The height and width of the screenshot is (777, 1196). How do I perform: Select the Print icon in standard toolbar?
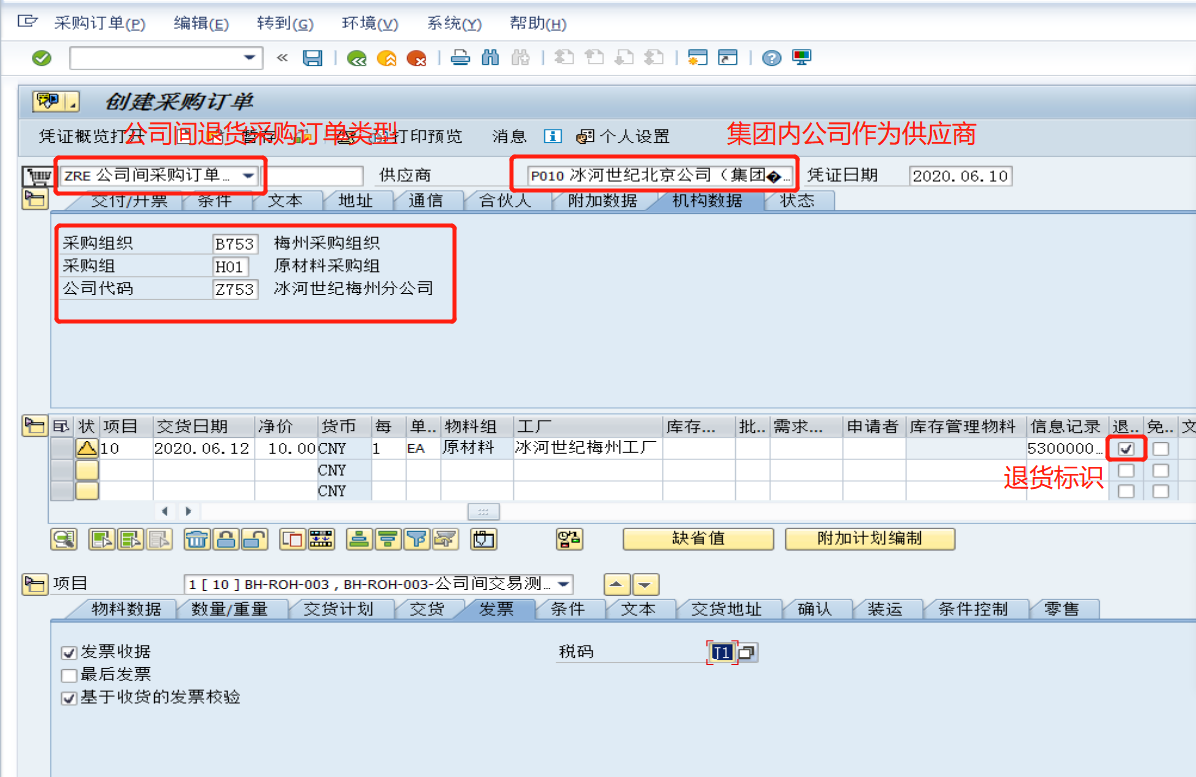click(x=459, y=57)
